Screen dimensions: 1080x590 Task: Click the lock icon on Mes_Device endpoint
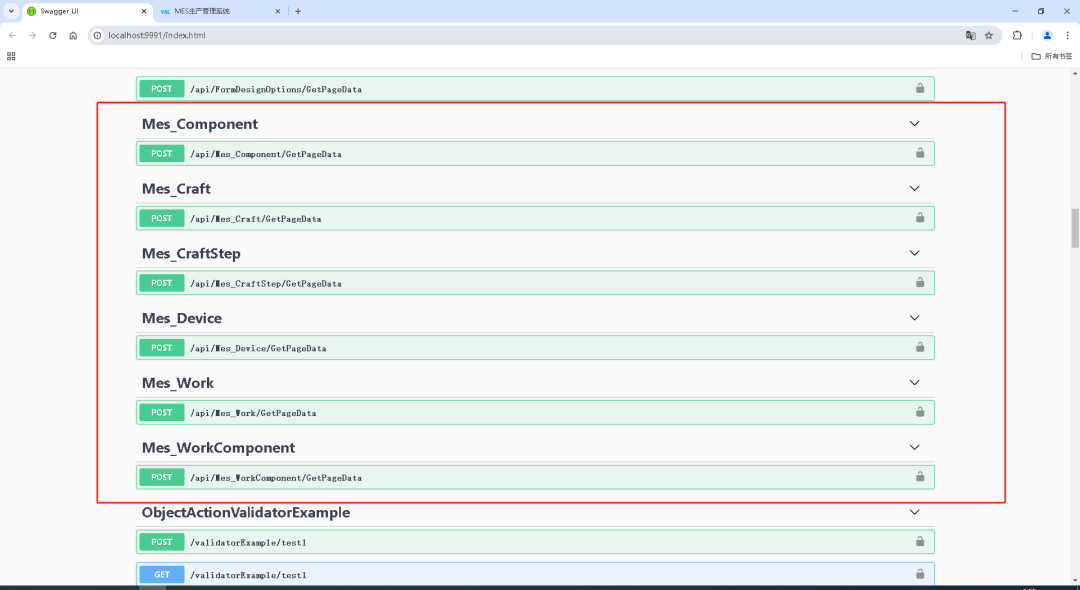(919, 347)
